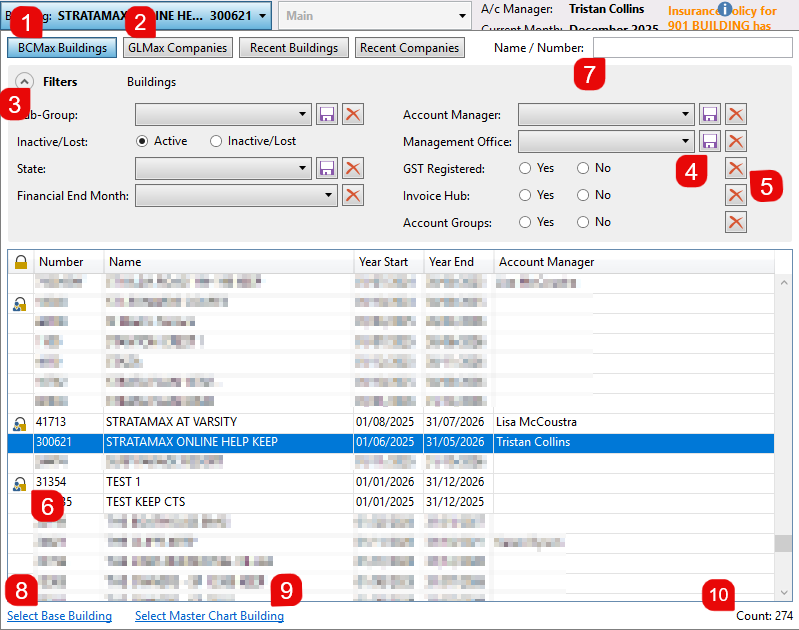Sort by the Name column header
The width and height of the screenshot is (799, 630).
pos(229,262)
